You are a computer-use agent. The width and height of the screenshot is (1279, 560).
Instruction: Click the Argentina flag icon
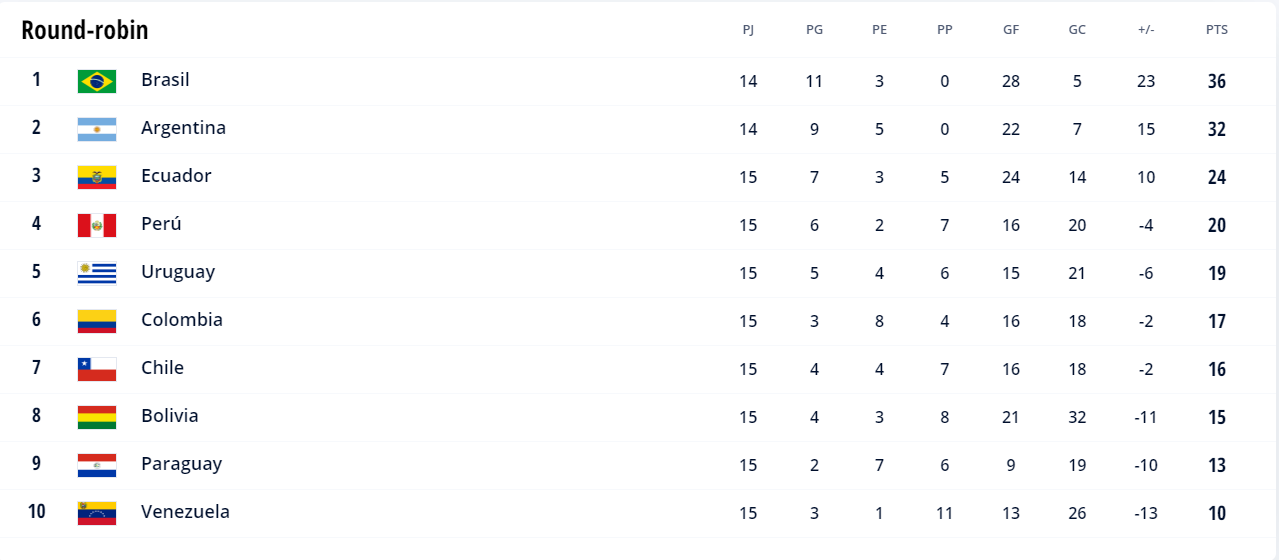coord(97,129)
